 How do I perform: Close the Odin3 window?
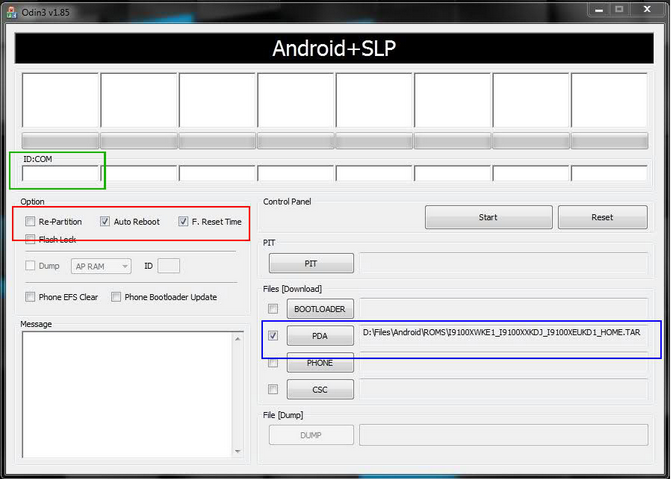[x=647, y=9]
